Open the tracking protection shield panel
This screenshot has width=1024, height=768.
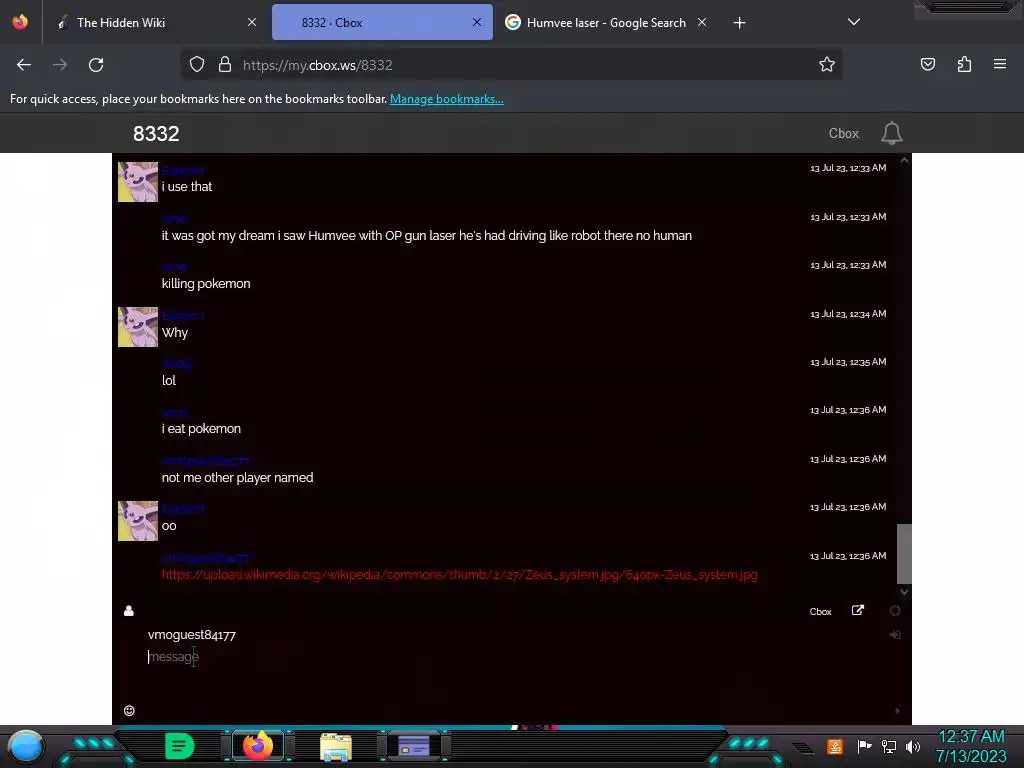point(197,65)
